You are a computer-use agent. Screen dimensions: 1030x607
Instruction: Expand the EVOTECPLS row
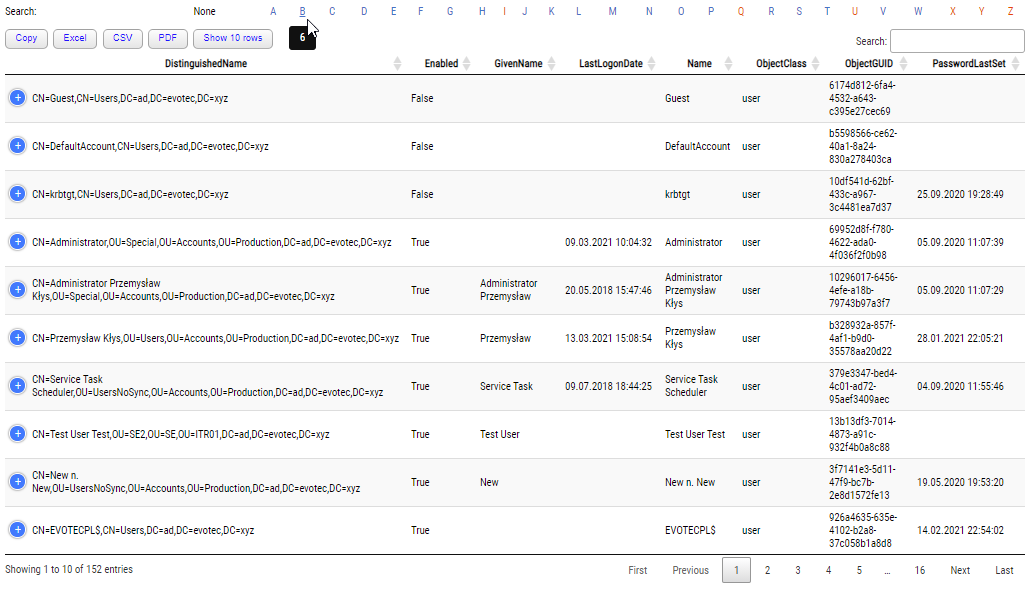coord(17,530)
